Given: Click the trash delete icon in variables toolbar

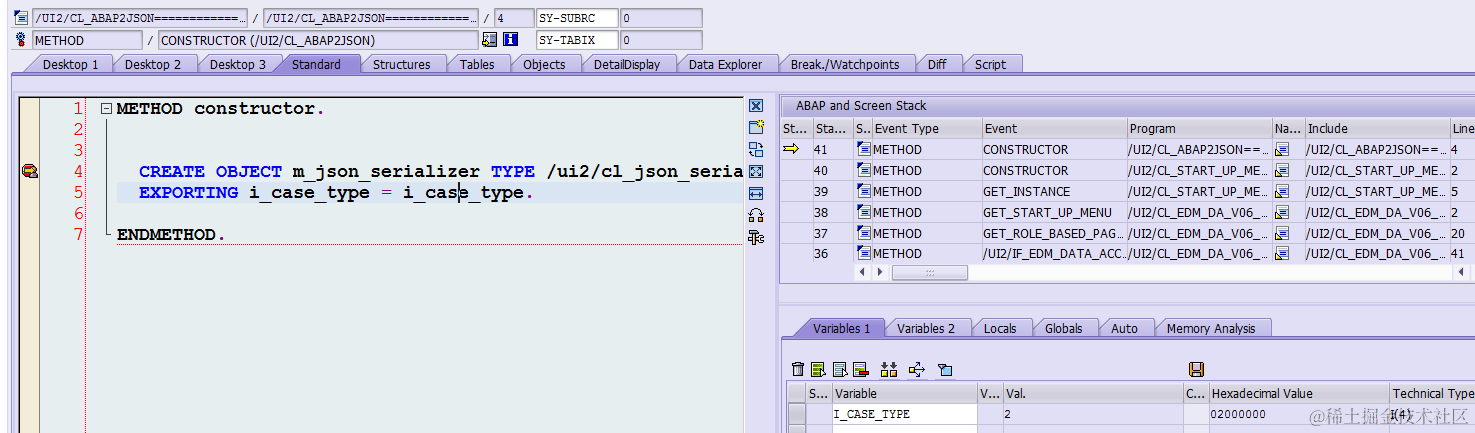Looking at the screenshot, I should click(797, 370).
